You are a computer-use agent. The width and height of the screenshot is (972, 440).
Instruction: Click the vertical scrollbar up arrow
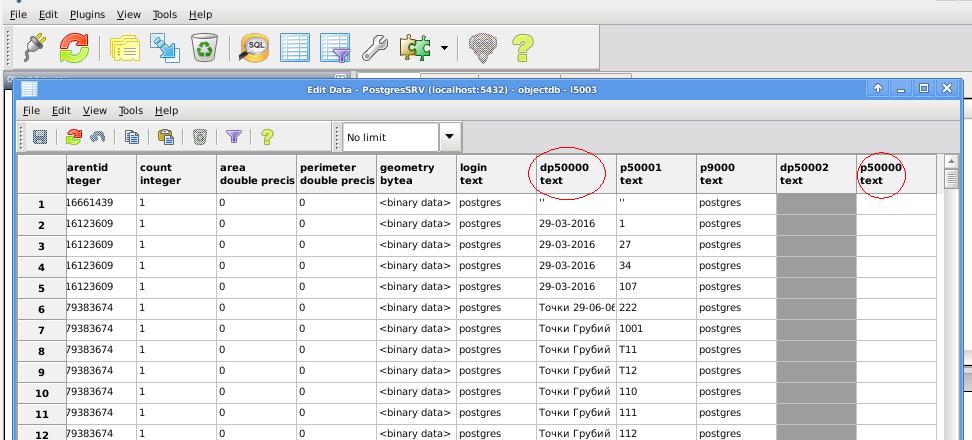[x=950, y=162]
